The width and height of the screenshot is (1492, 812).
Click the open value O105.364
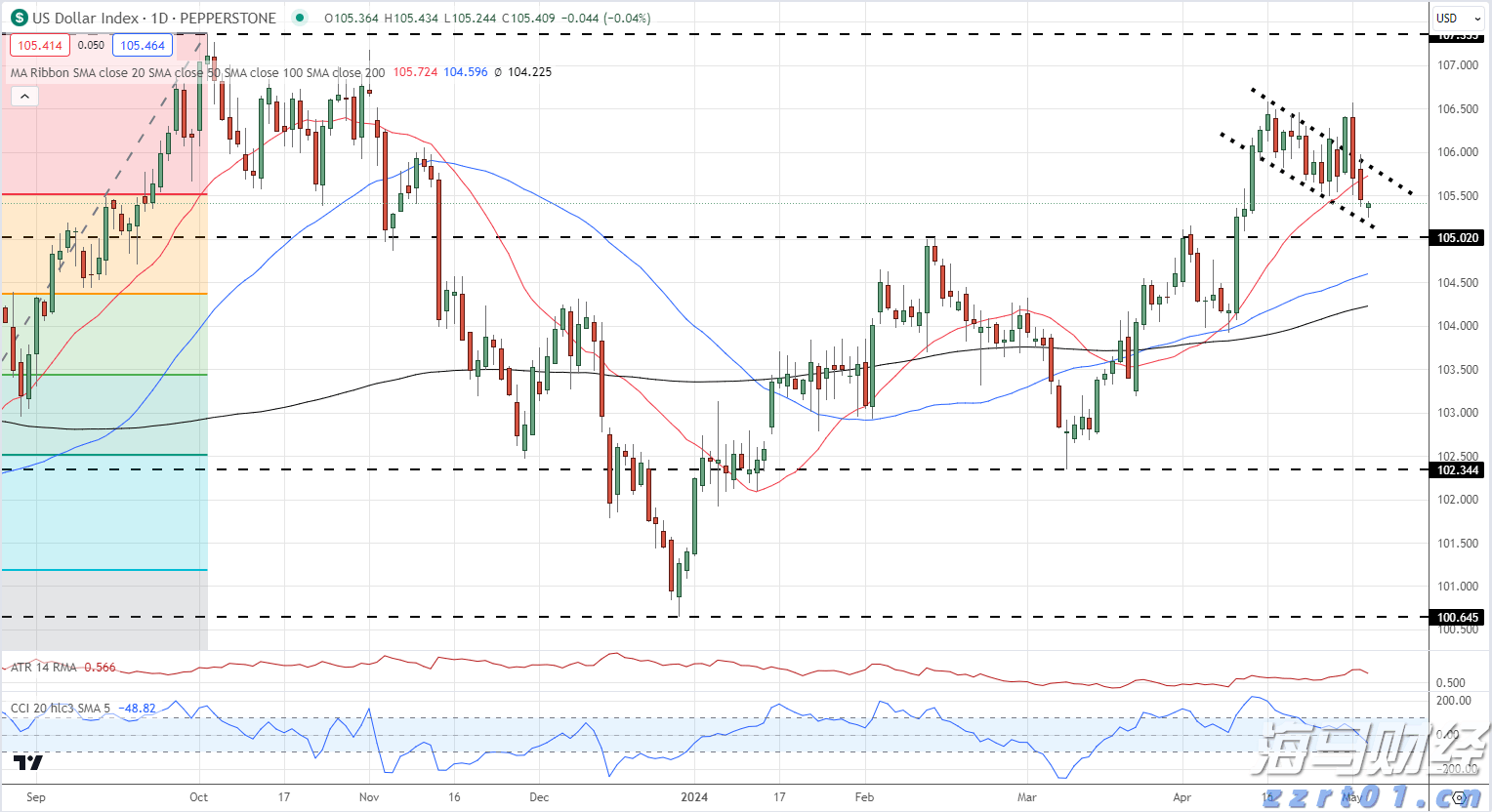pos(352,18)
